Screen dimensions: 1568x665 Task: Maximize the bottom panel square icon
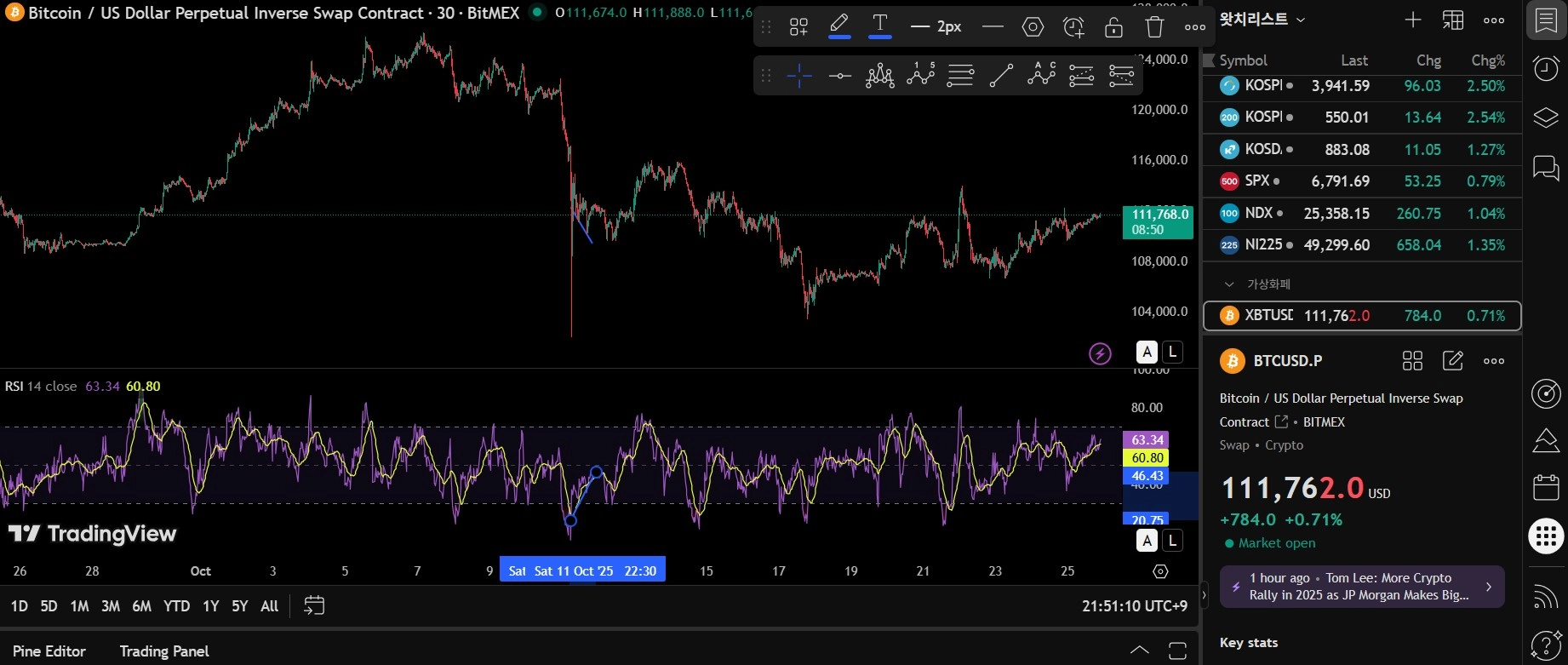[x=1178, y=651]
